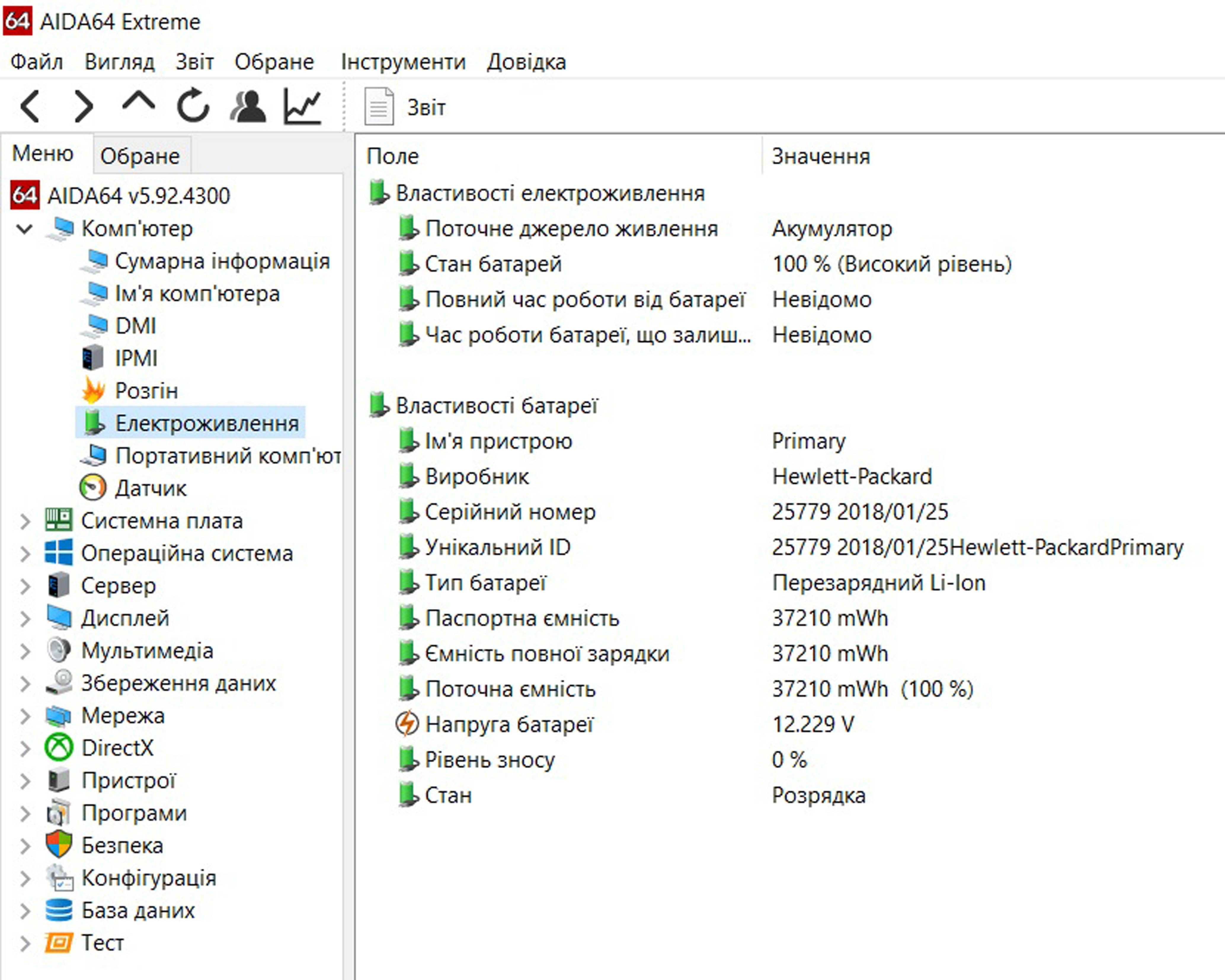The image size is (1225, 980).
Task: Open the Звіт menu in menu bar
Action: pos(194,61)
